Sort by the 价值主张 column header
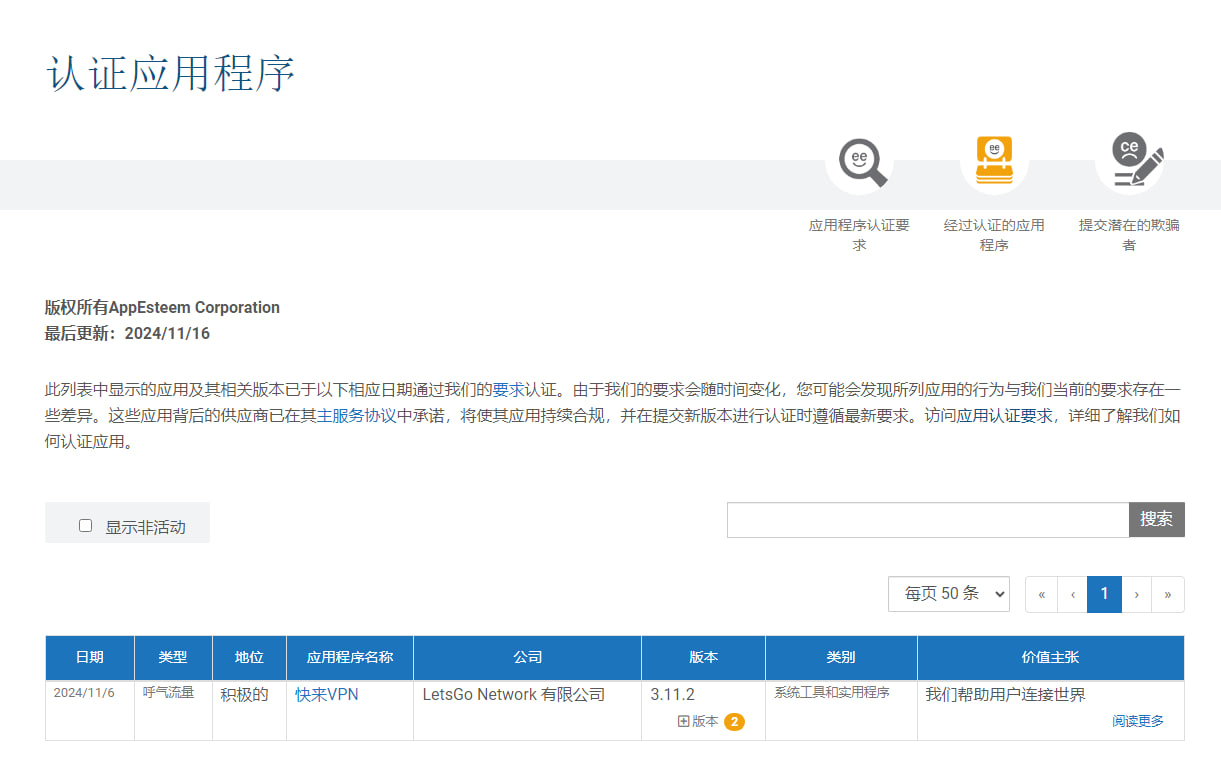This screenshot has width=1221, height=767. point(1051,658)
